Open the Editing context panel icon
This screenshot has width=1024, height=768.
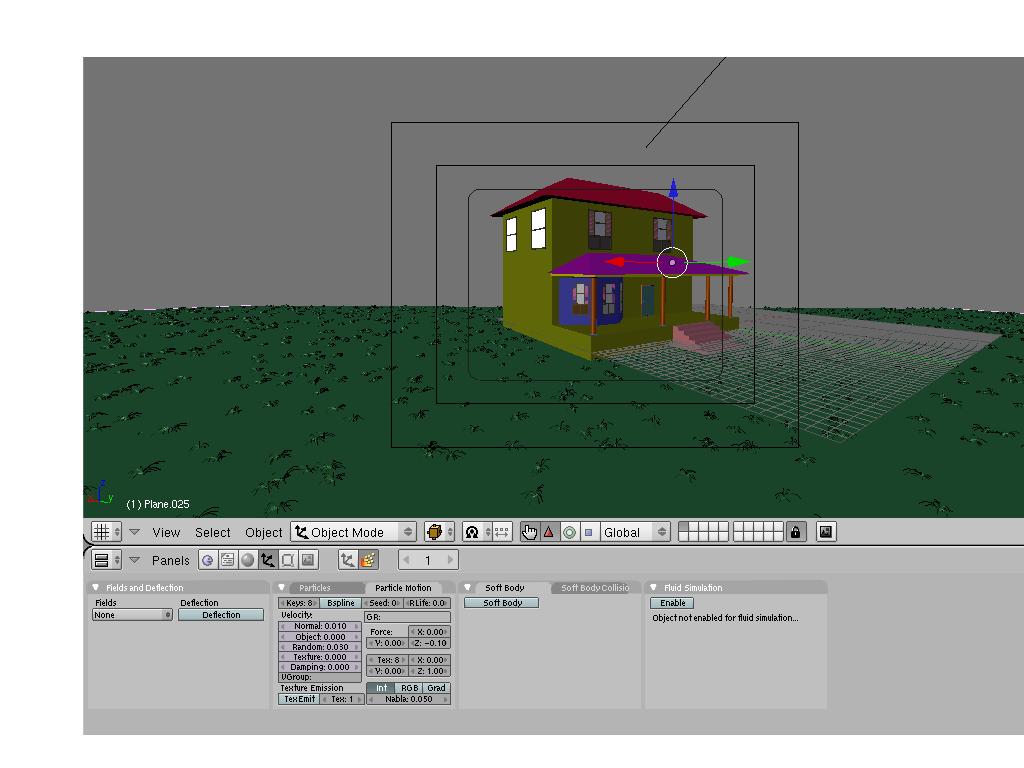click(287, 560)
